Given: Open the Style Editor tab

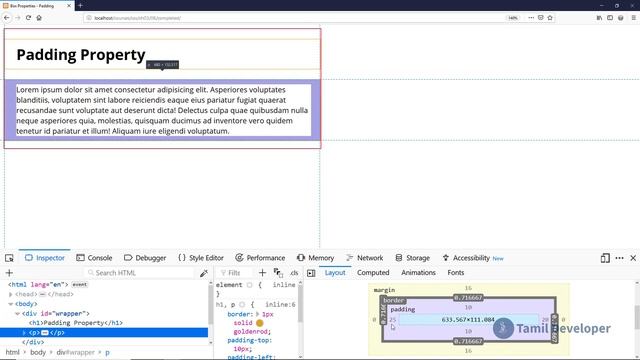Looking at the screenshot, I should (201, 258).
